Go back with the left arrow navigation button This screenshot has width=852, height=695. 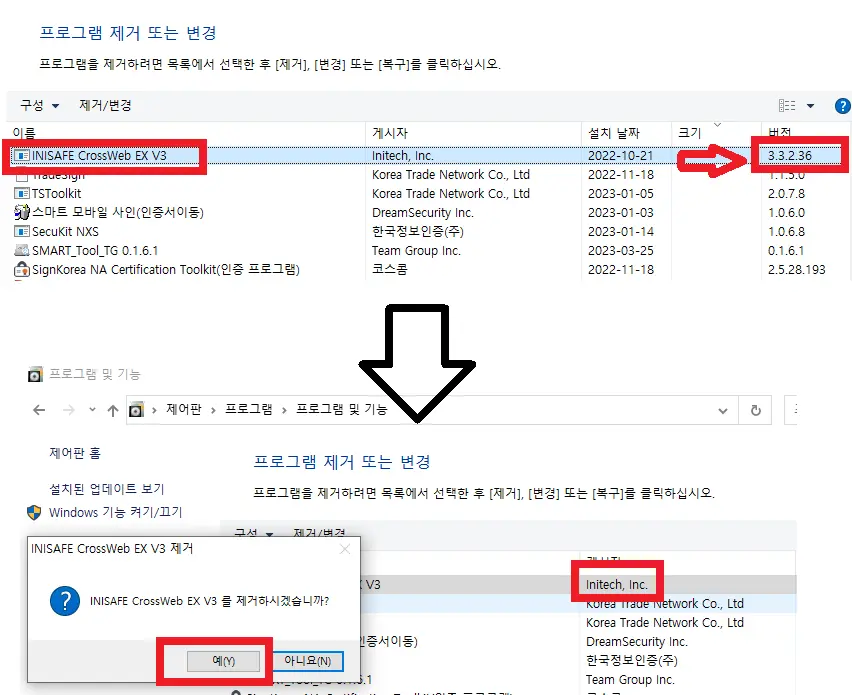click(x=39, y=410)
